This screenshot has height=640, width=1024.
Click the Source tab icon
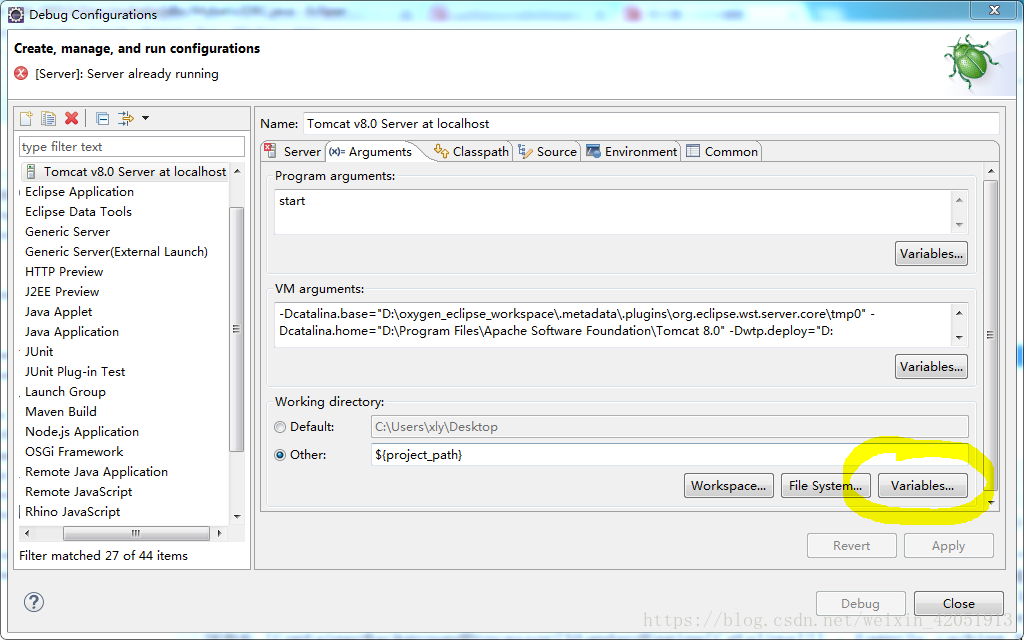point(525,152)
